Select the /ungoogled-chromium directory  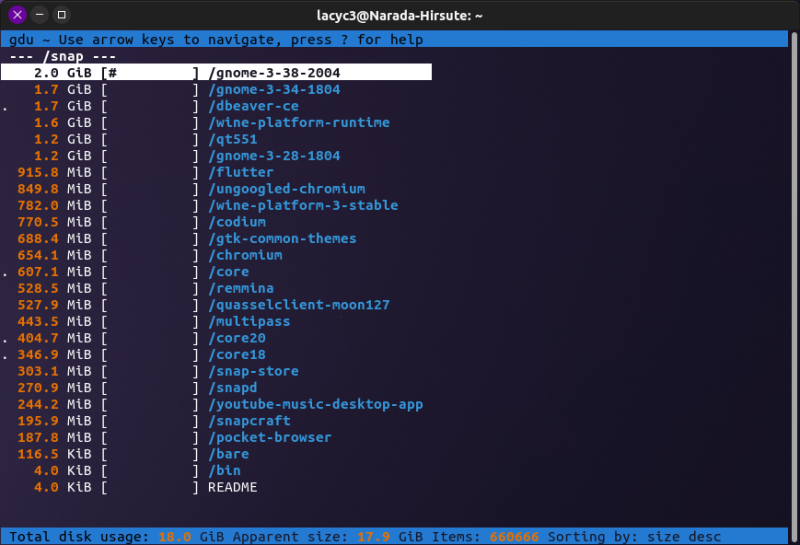287,189
